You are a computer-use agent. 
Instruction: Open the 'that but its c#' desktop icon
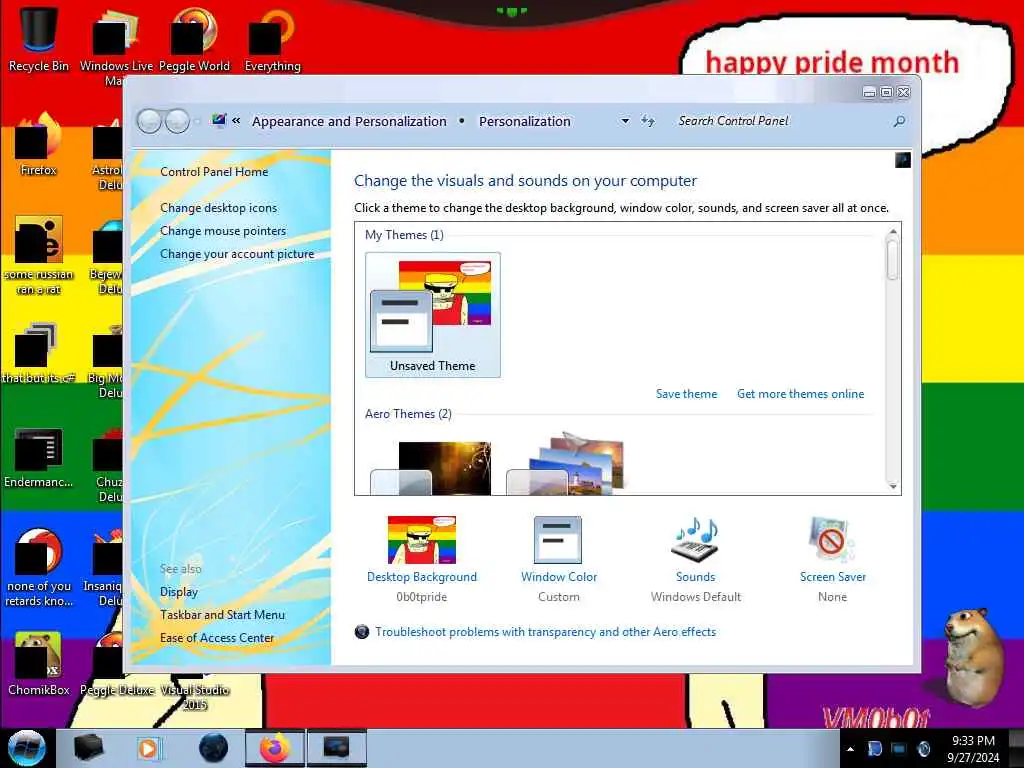39,353
